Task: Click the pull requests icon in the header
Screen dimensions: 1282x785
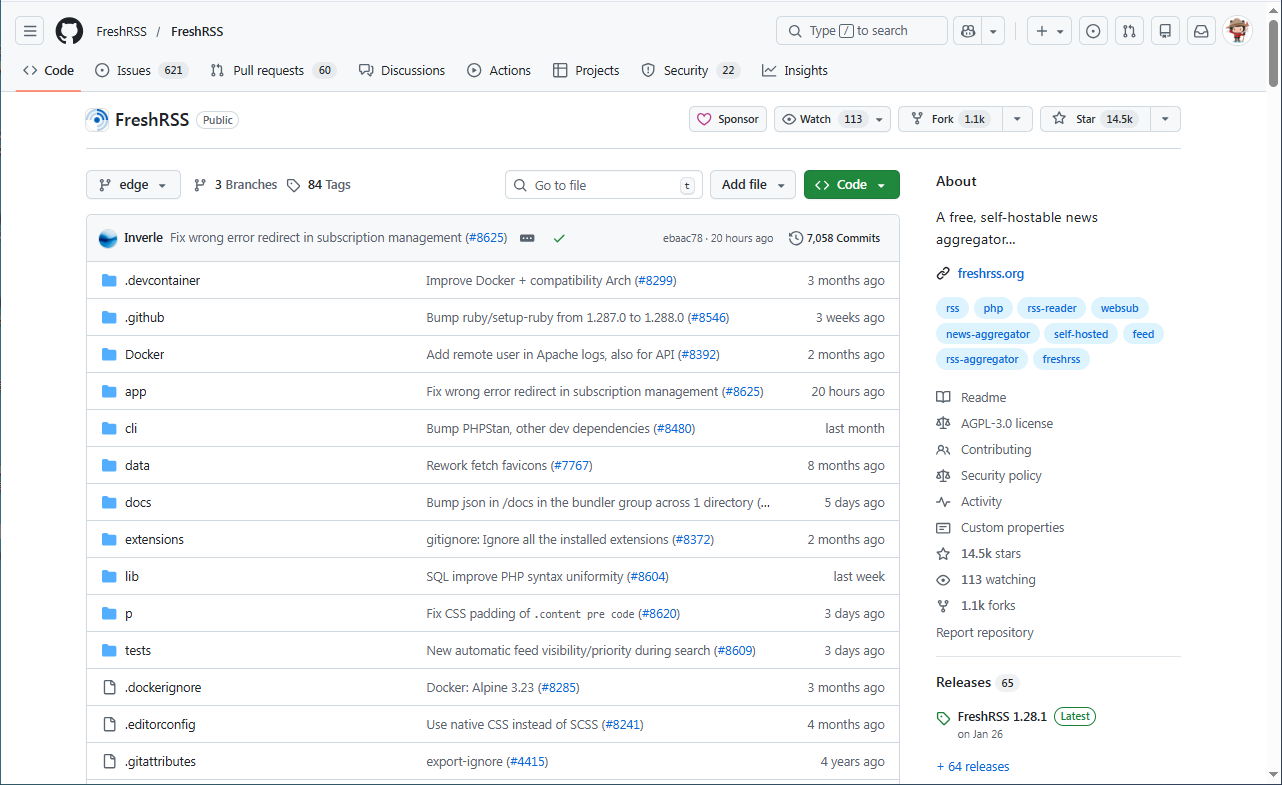Action: coord(1129,30)
